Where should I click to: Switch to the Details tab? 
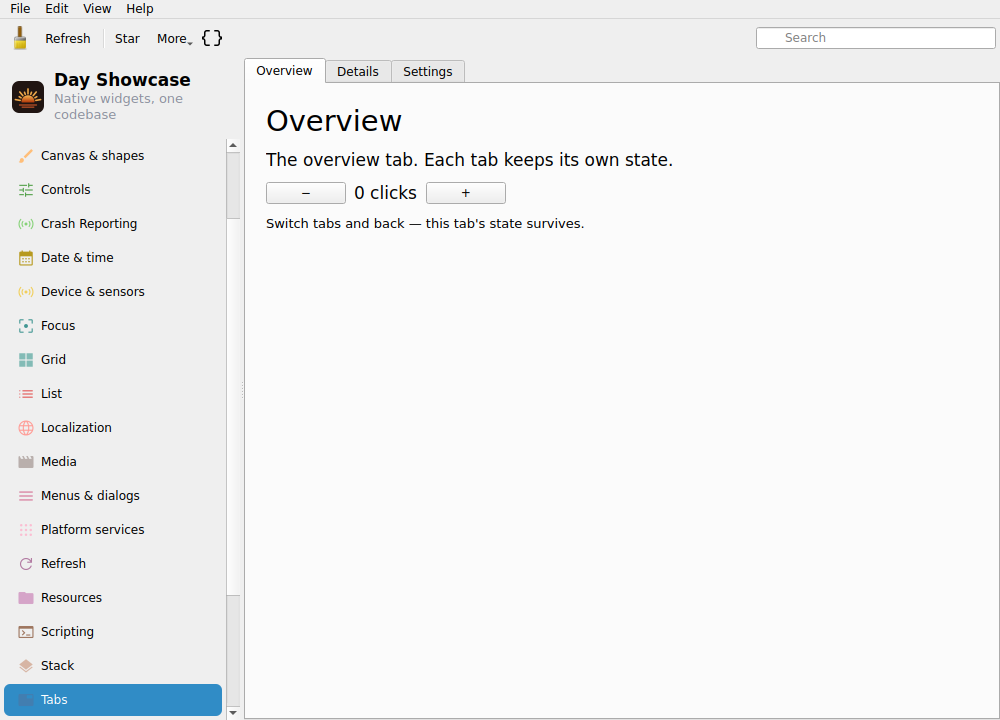click(358, 71)
